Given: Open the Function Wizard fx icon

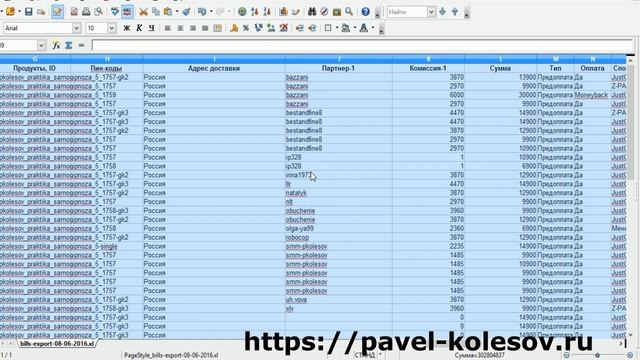Looking at the screenshot, I should [56, 45].
